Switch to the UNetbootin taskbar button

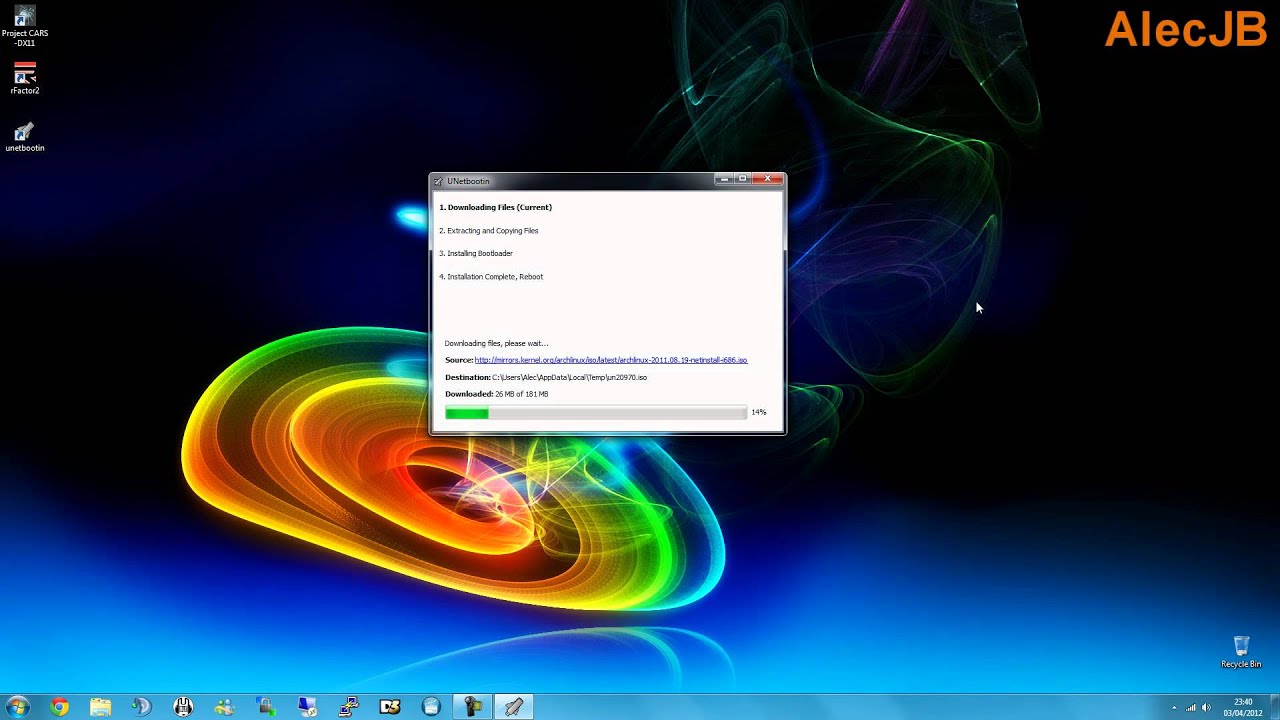tap(513, 707)
